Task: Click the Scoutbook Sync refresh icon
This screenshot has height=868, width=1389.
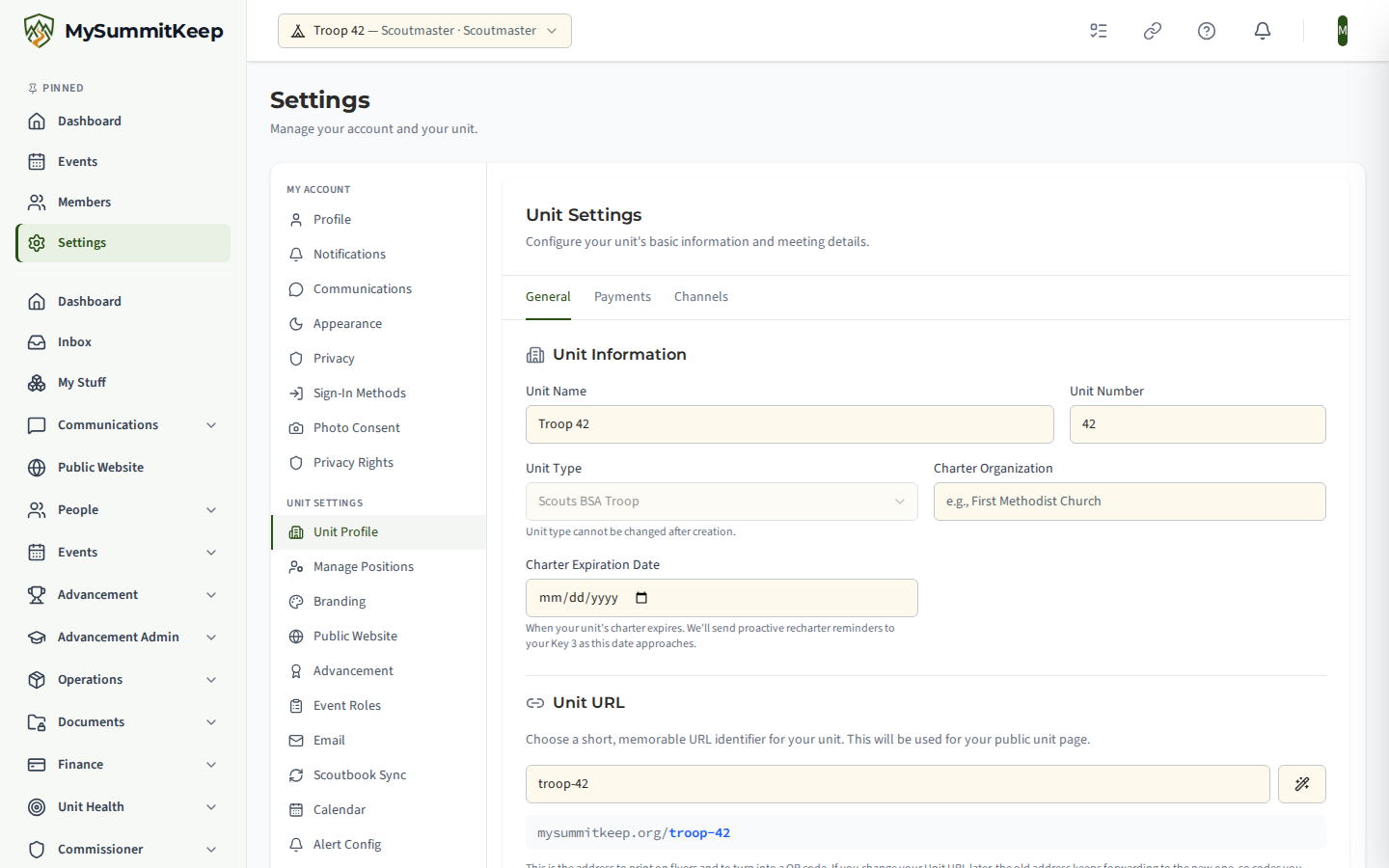Action: (296, 775)
